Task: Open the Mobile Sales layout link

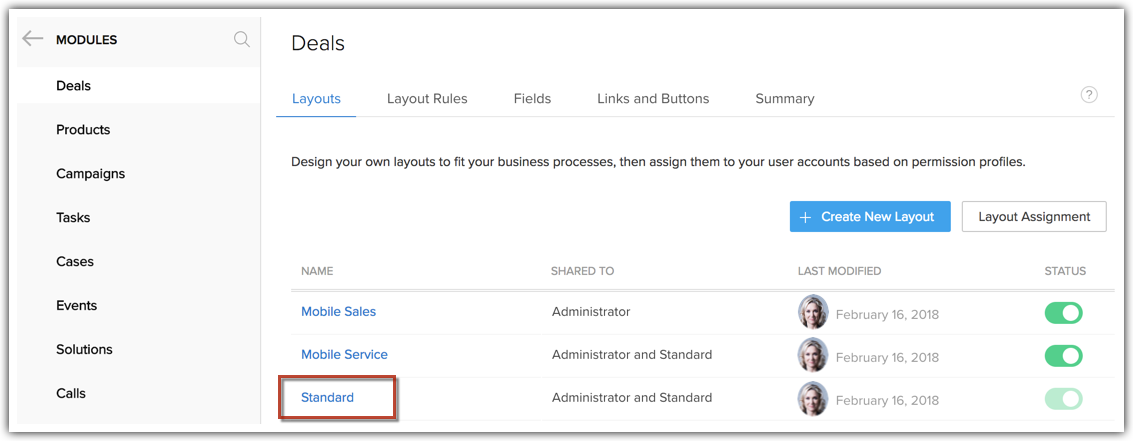Action: [x=338, y=311]
